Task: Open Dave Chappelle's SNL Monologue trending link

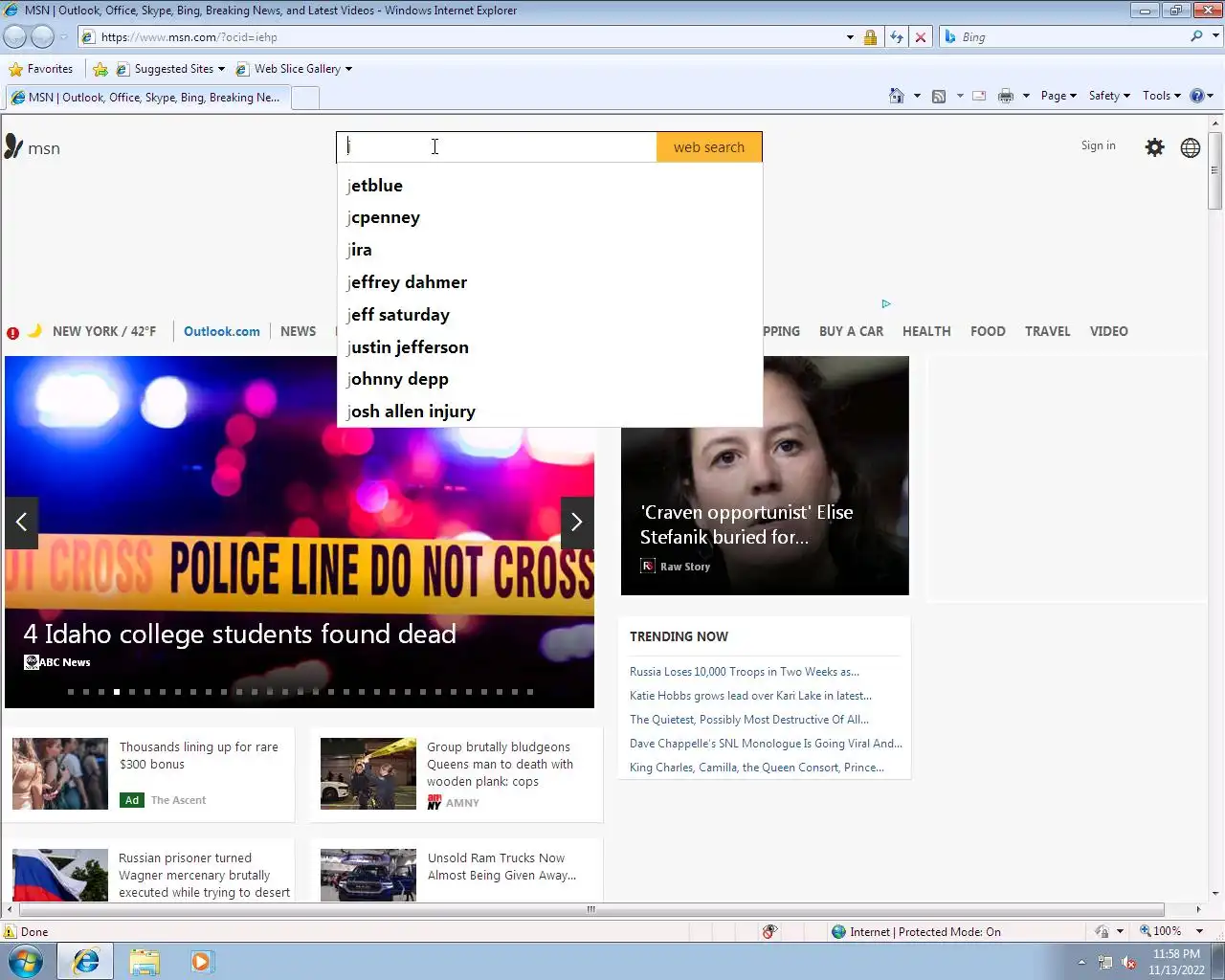Action: tap(766, 744)
